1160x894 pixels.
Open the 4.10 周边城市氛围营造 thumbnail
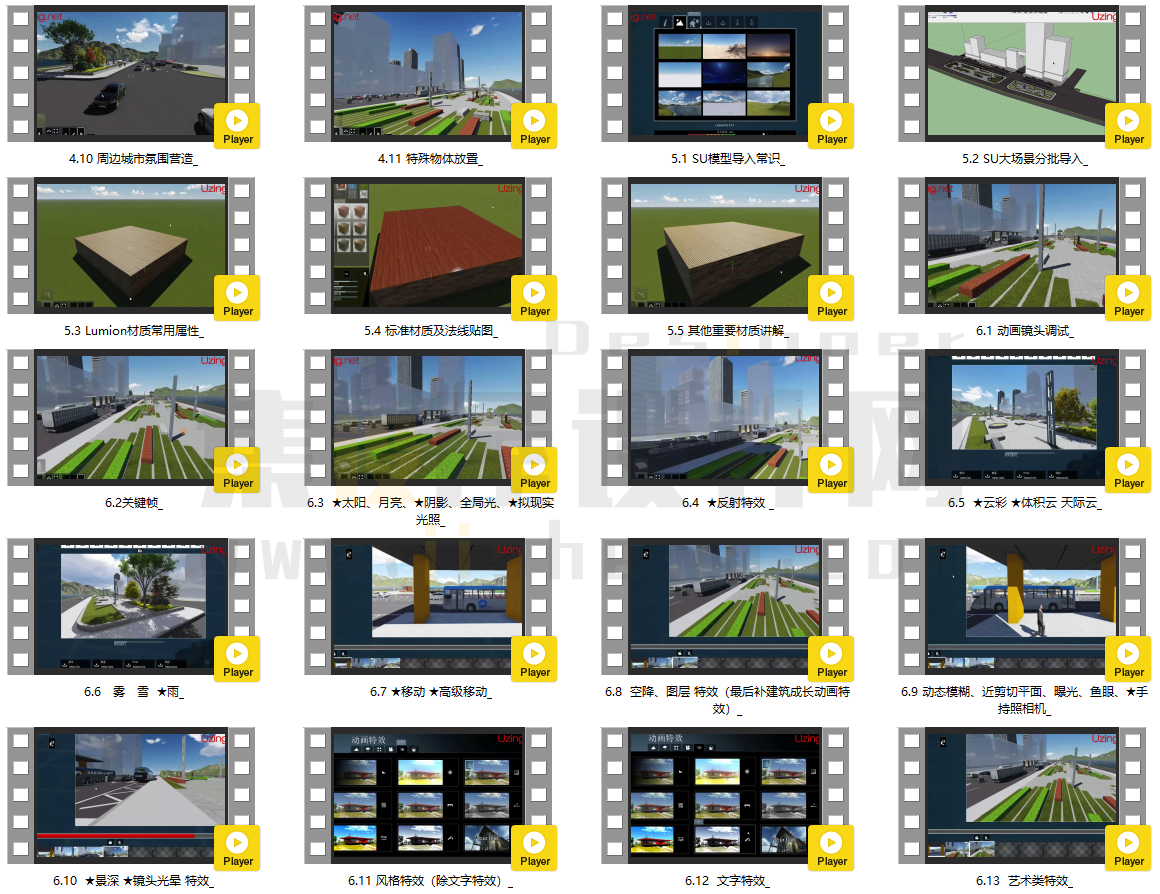(131, 73)
